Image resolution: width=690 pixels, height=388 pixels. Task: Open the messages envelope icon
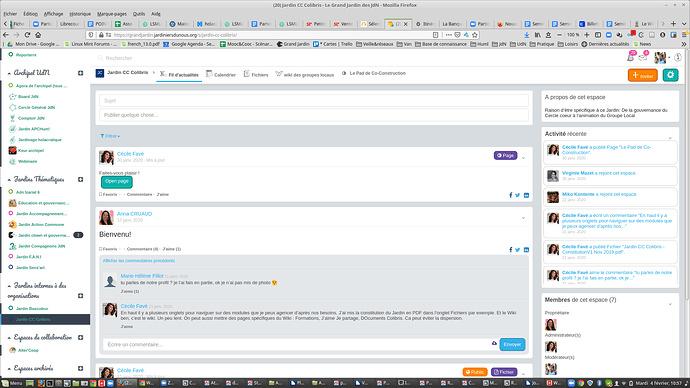[x=642, y=58]
